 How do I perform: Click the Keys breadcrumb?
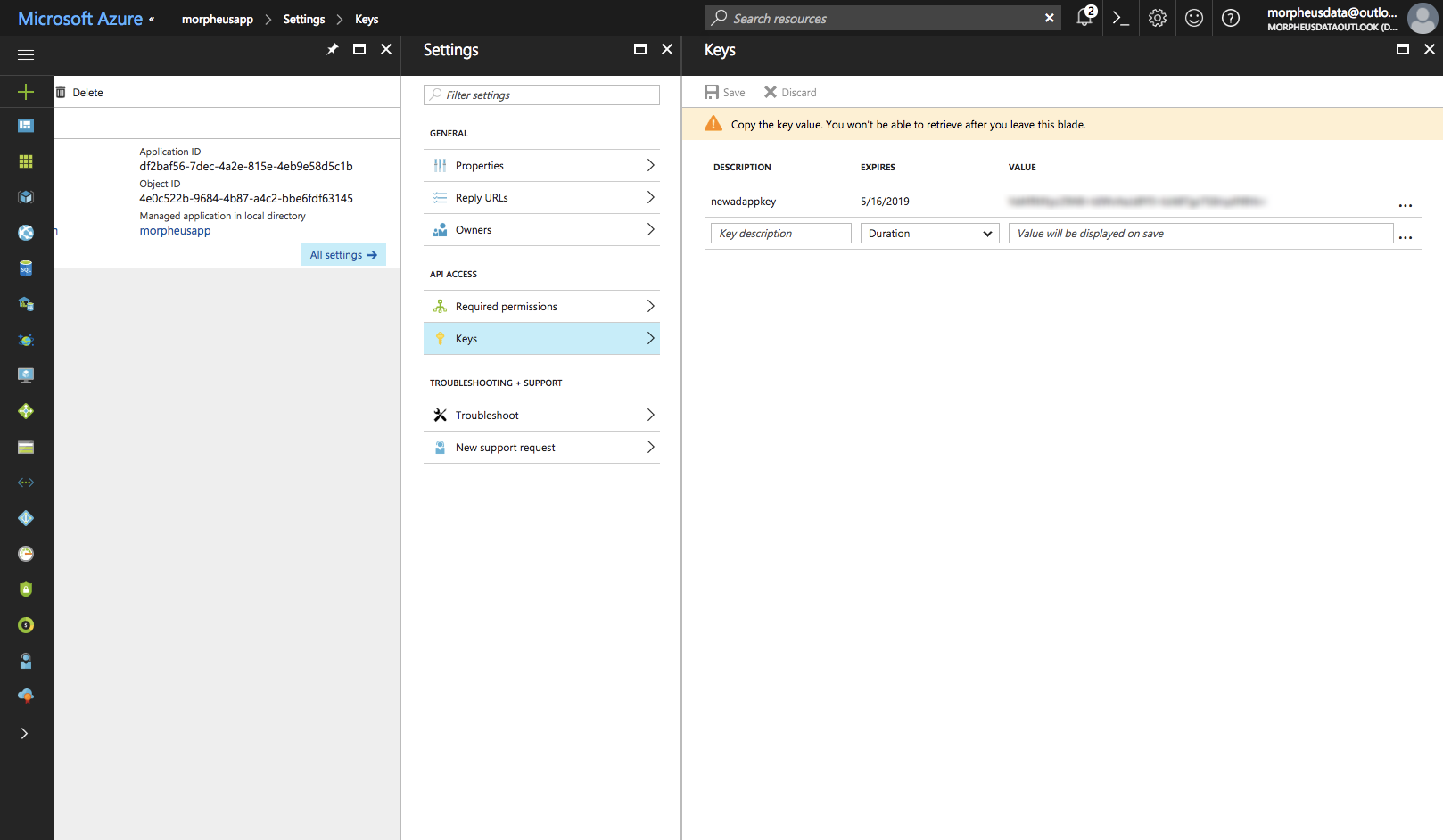(x=367, y=19)
